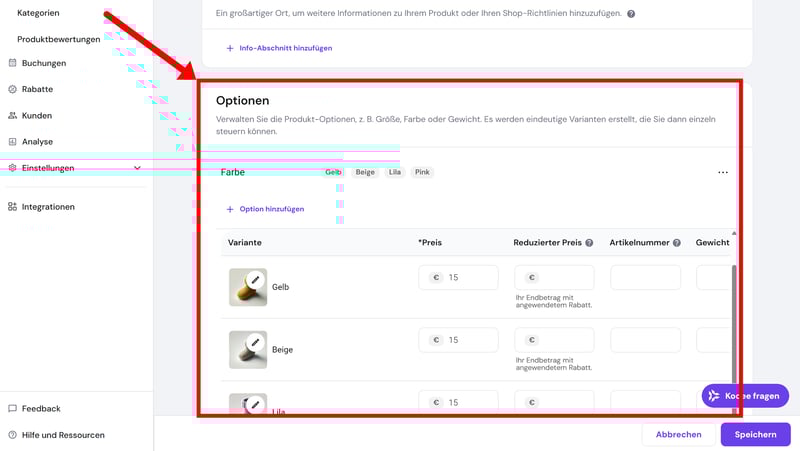Click Artikelnummer field for Gelb

coord(645,278)
